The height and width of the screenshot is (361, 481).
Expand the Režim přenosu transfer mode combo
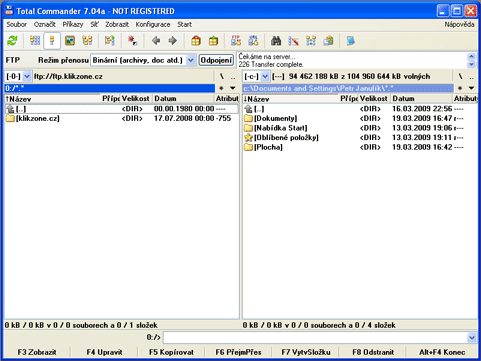coord(190,60)
